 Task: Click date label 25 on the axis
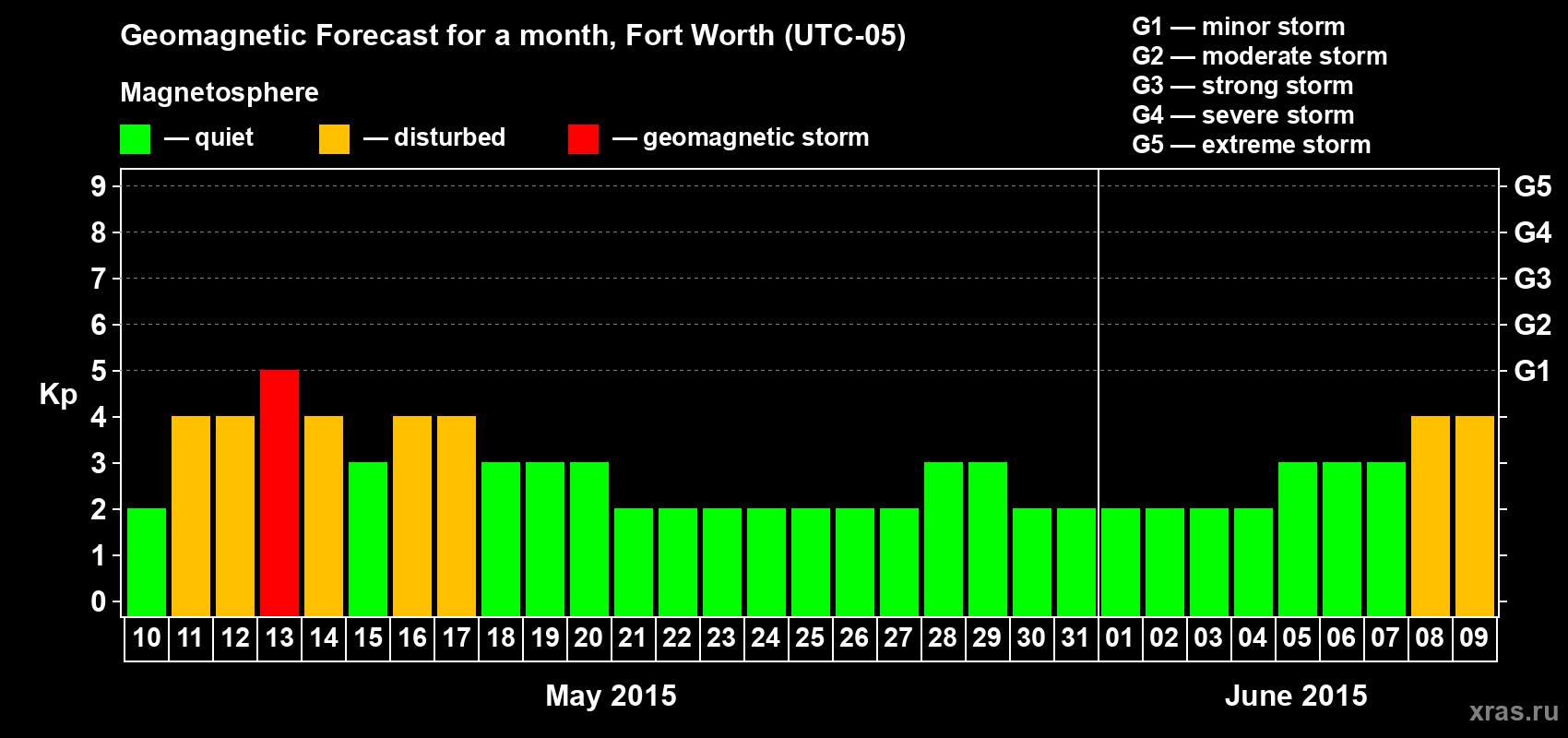click(x=810, y=637)
